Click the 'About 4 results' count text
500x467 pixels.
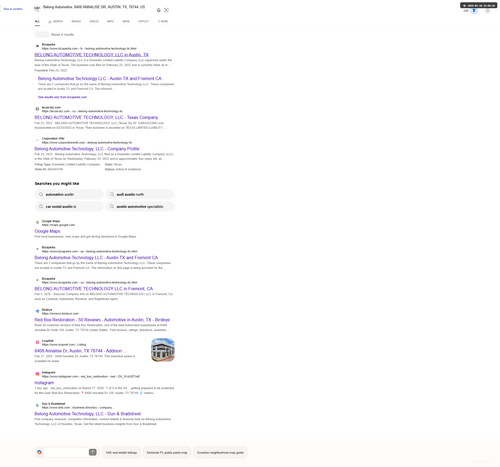tap(62, 35)
